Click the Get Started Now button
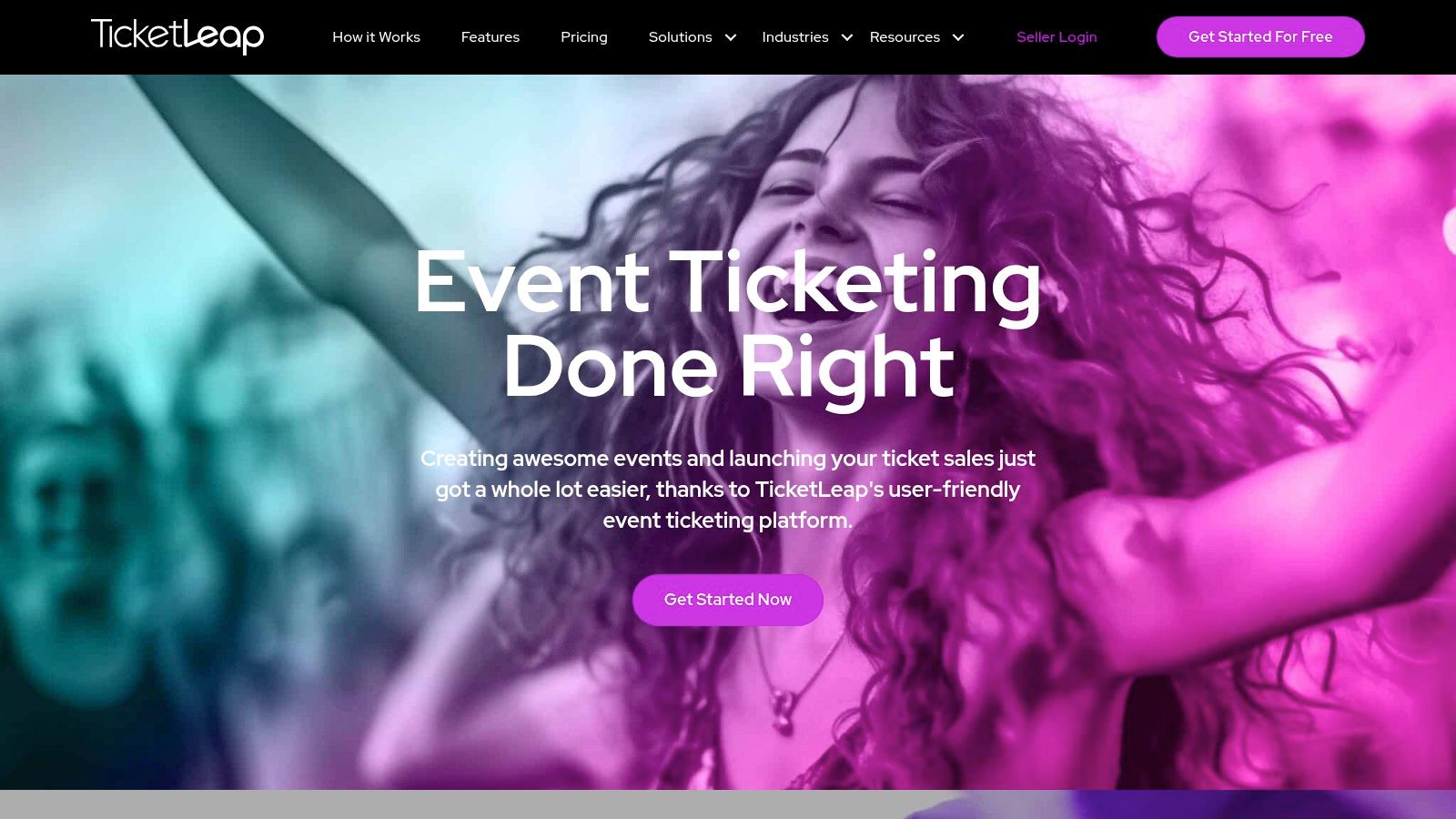 [x=728, y=600]
